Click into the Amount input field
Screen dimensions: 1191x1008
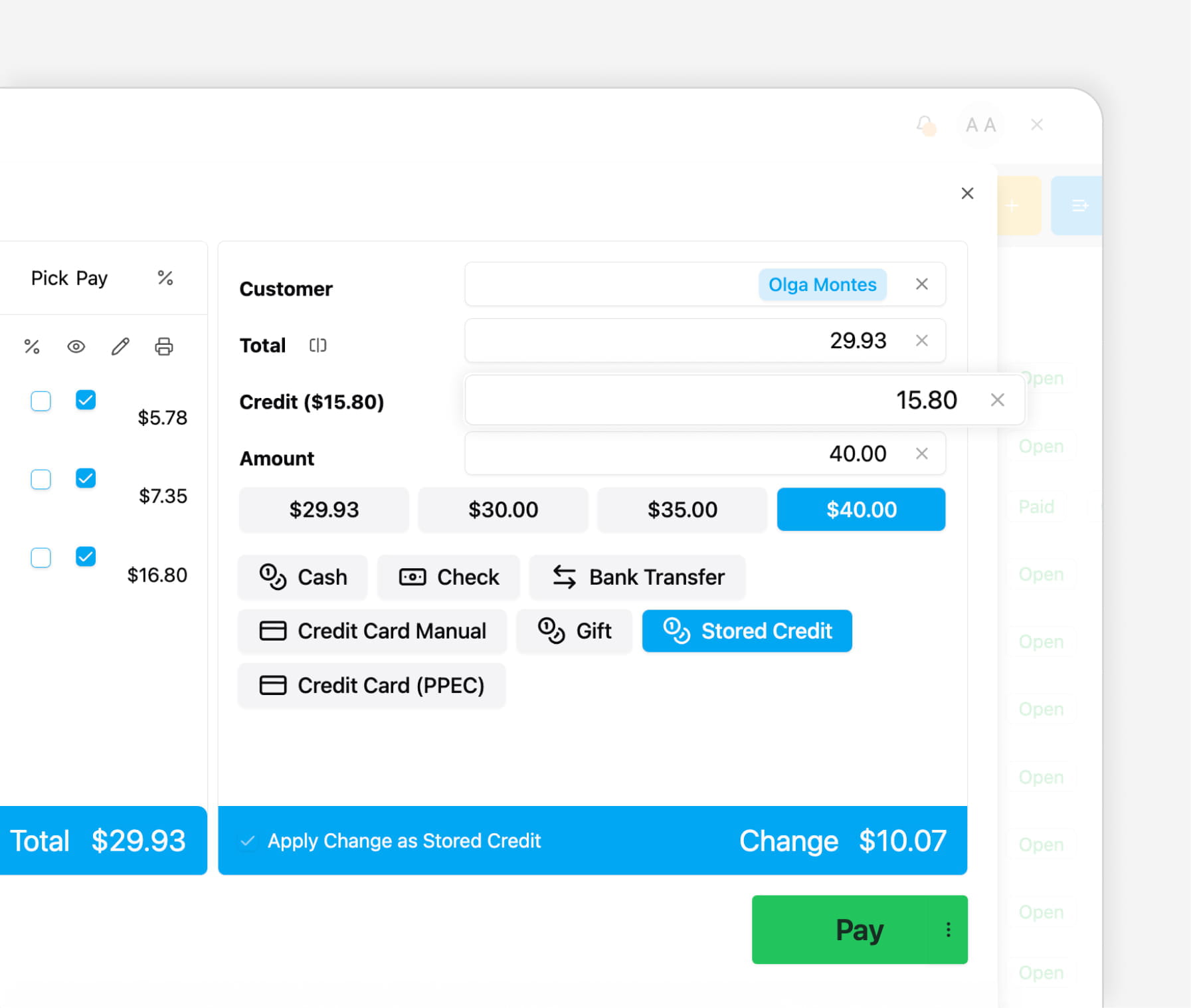coord(705,454)
